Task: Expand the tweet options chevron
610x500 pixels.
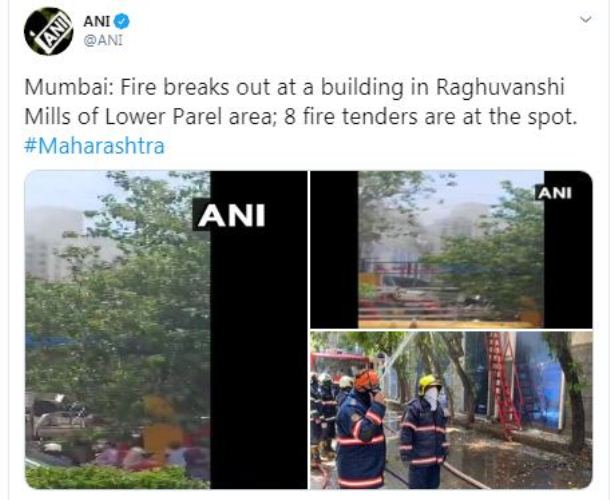Action: tap(585, 19)
